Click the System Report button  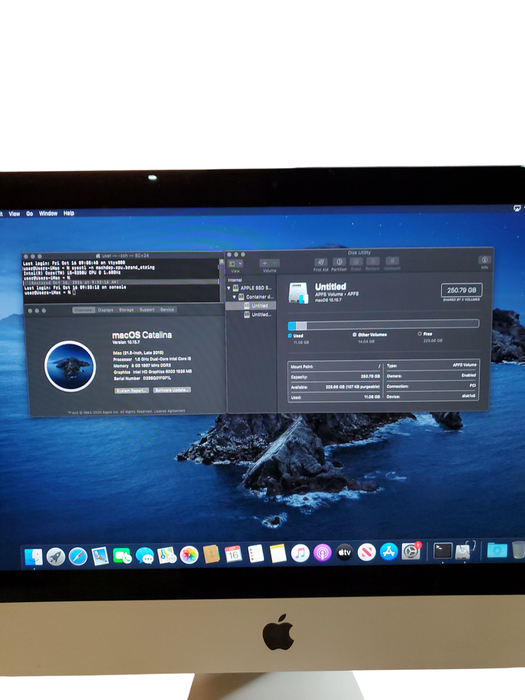pos(131,391)
